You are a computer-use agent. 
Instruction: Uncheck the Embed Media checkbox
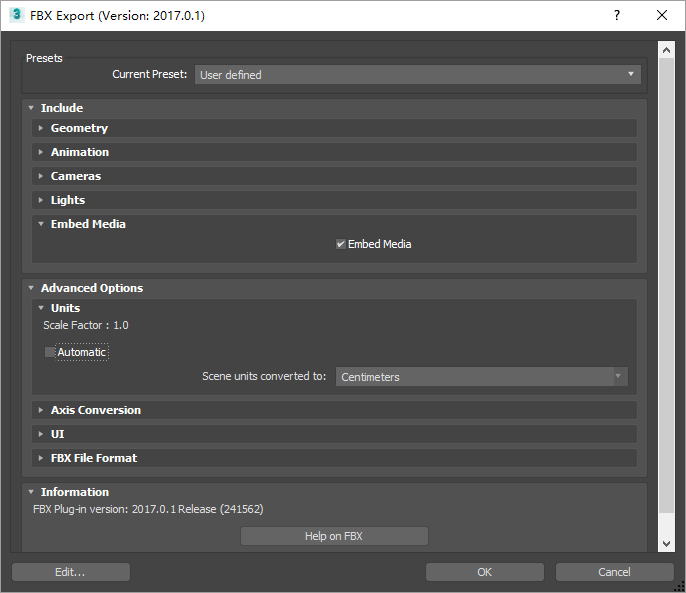[x=341, y=244]
